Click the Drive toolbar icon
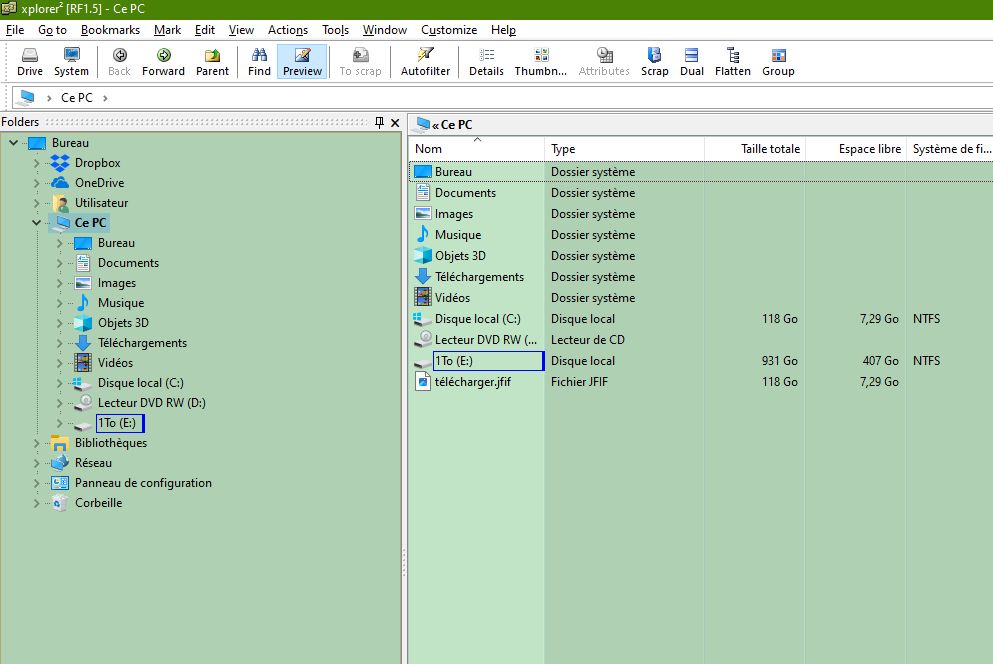 30,61
